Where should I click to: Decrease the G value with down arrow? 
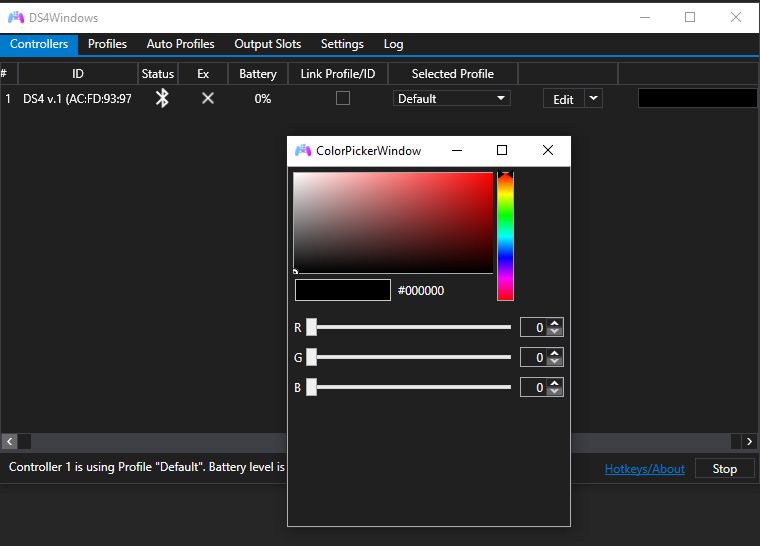554,362
